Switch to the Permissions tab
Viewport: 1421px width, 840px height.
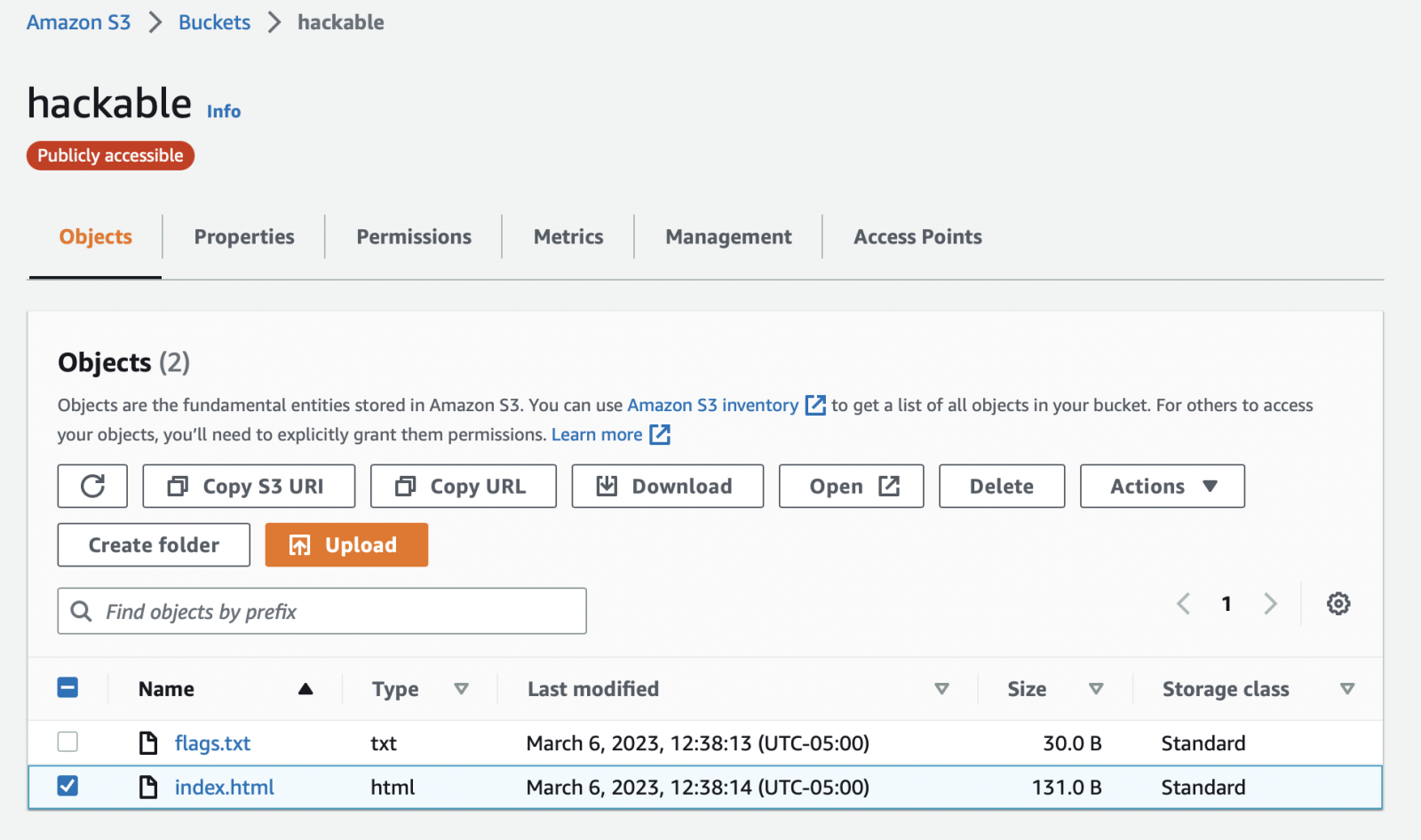414,237
